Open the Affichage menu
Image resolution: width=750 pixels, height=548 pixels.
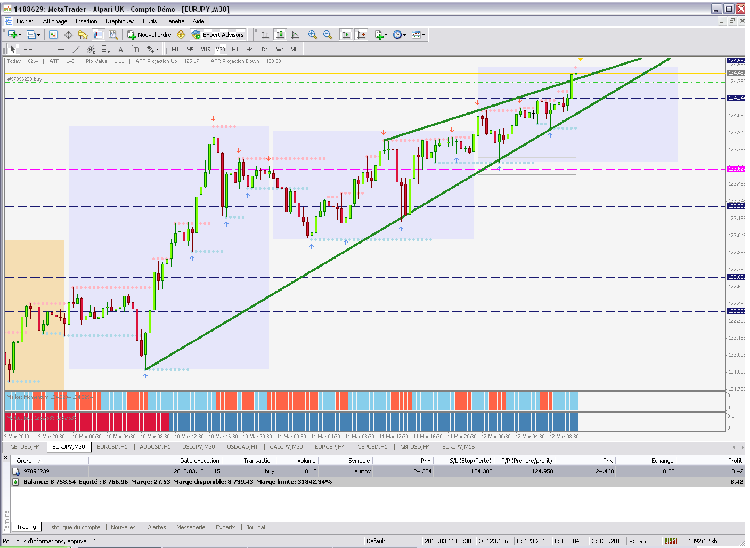click(x=55, y=21)
